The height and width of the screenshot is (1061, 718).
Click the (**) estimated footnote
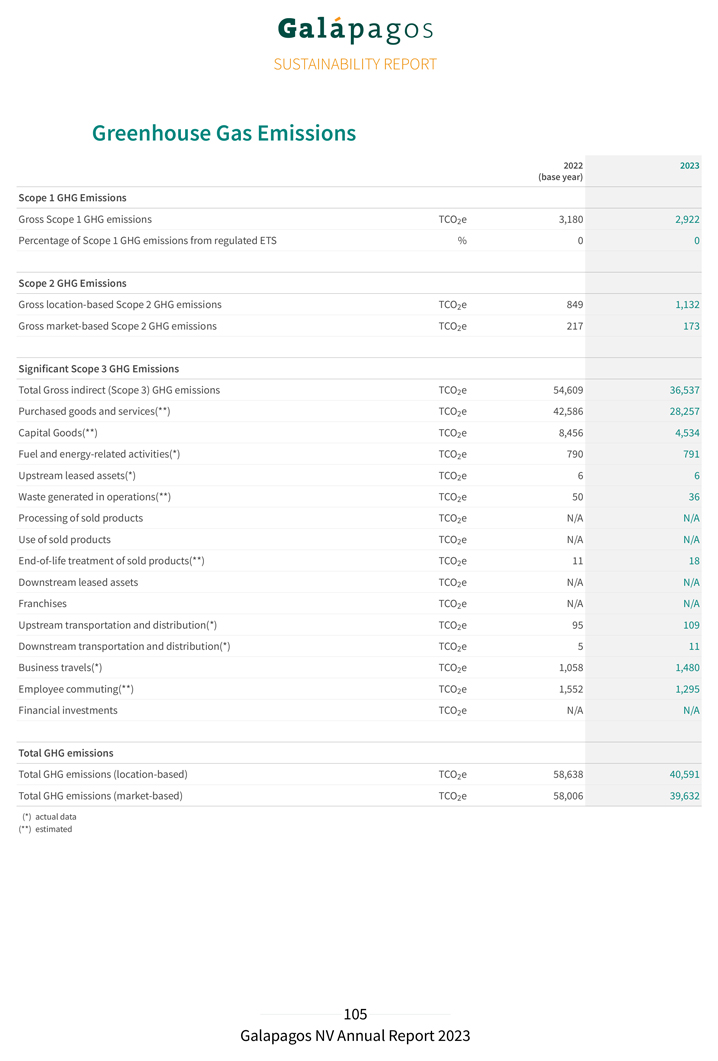(x=46, y=829)
